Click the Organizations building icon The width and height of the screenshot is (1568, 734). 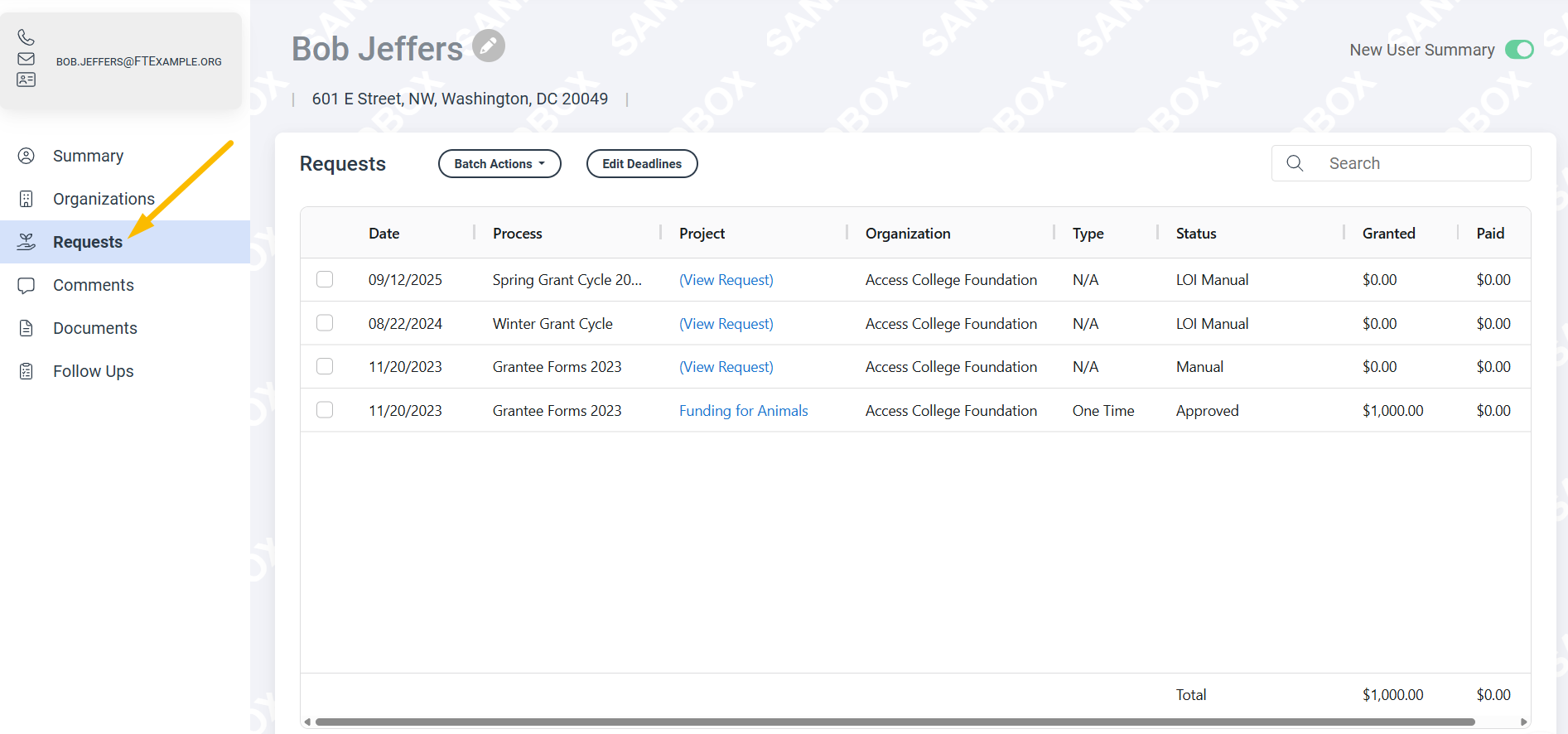point(27,199)
